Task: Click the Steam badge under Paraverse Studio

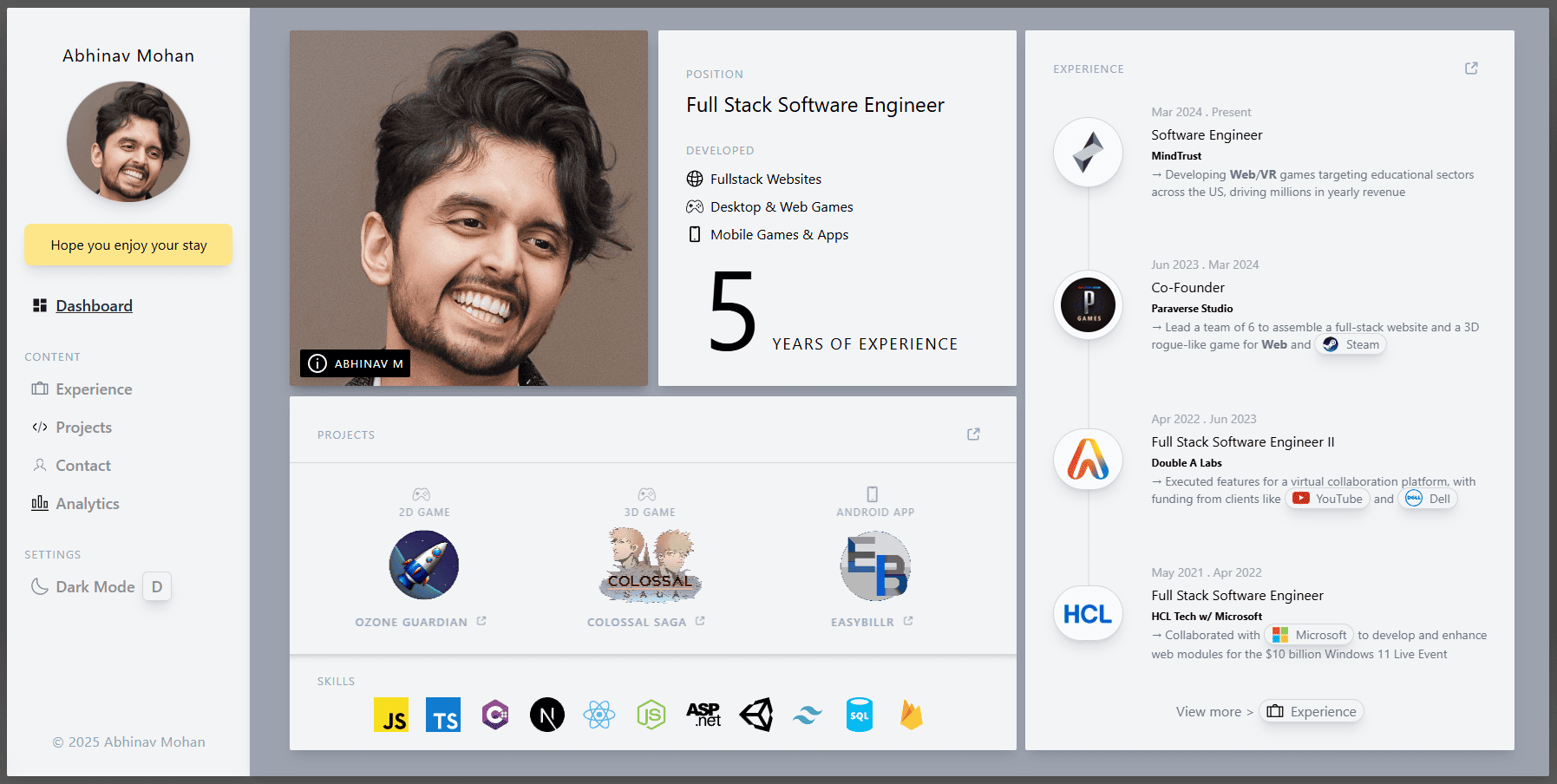Action: click(x=1350, y=343)
